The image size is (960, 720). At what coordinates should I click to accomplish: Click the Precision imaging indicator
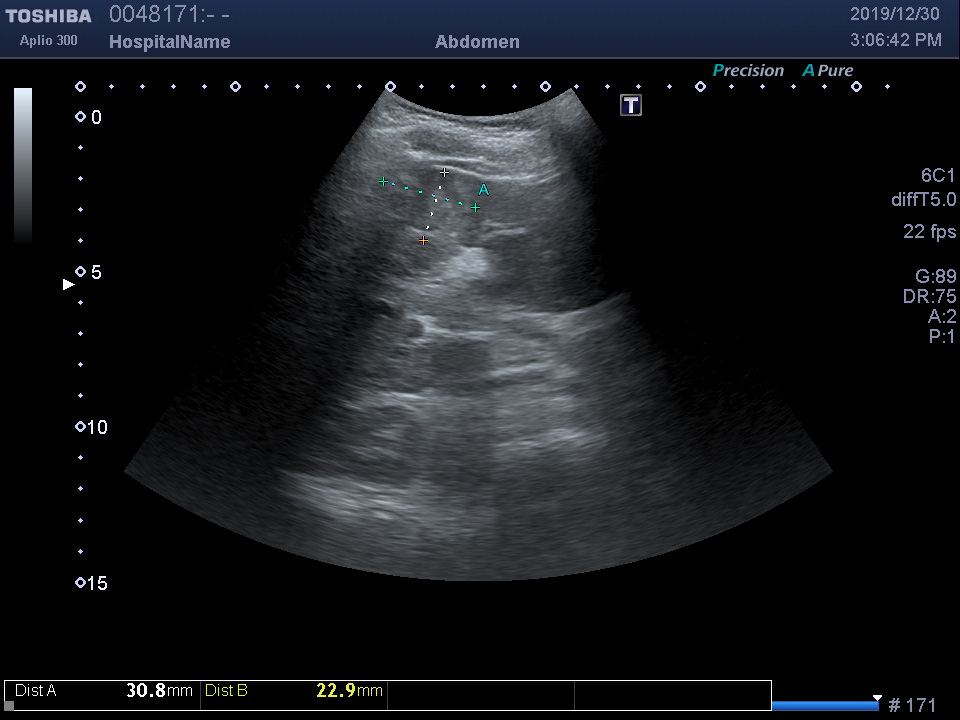coord(748,71)
